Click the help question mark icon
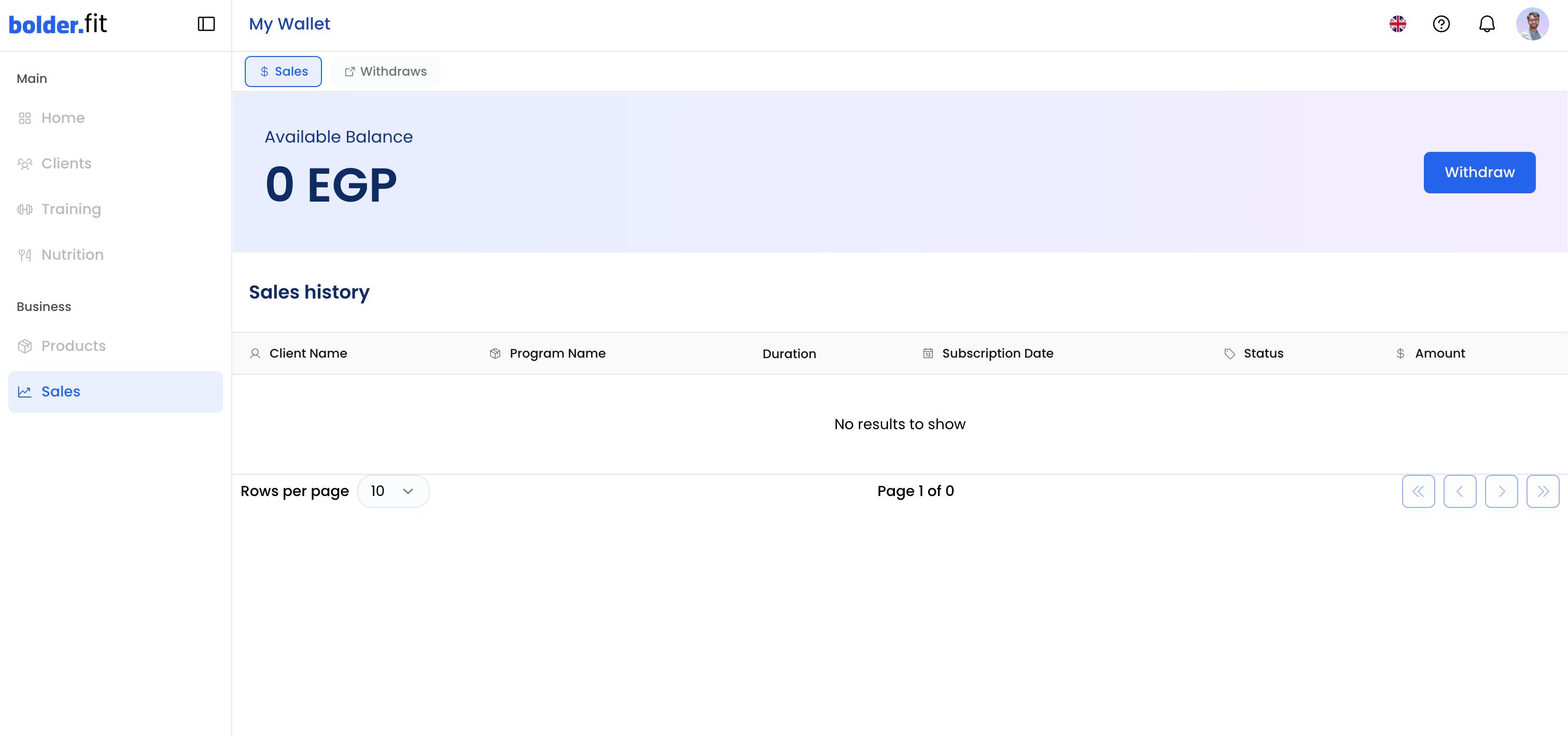The height and width of the screenshot is (736, 1568). tap(1441, 24)
